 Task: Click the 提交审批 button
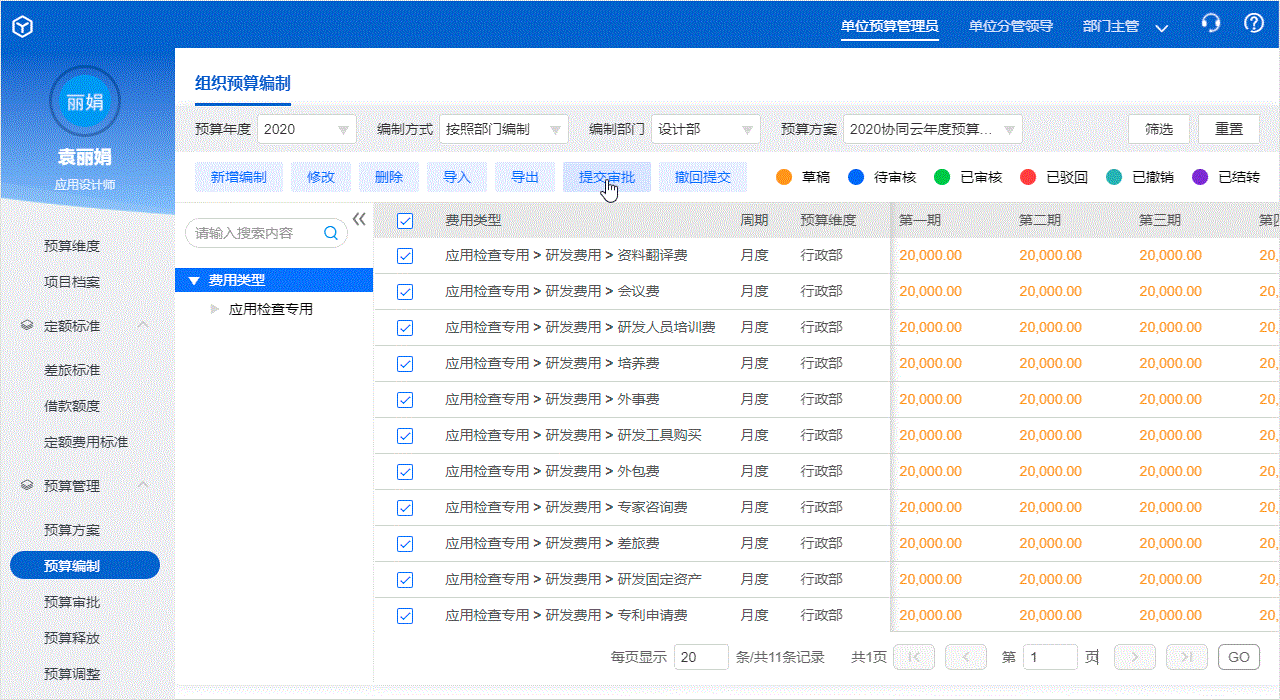pos(607,177)
